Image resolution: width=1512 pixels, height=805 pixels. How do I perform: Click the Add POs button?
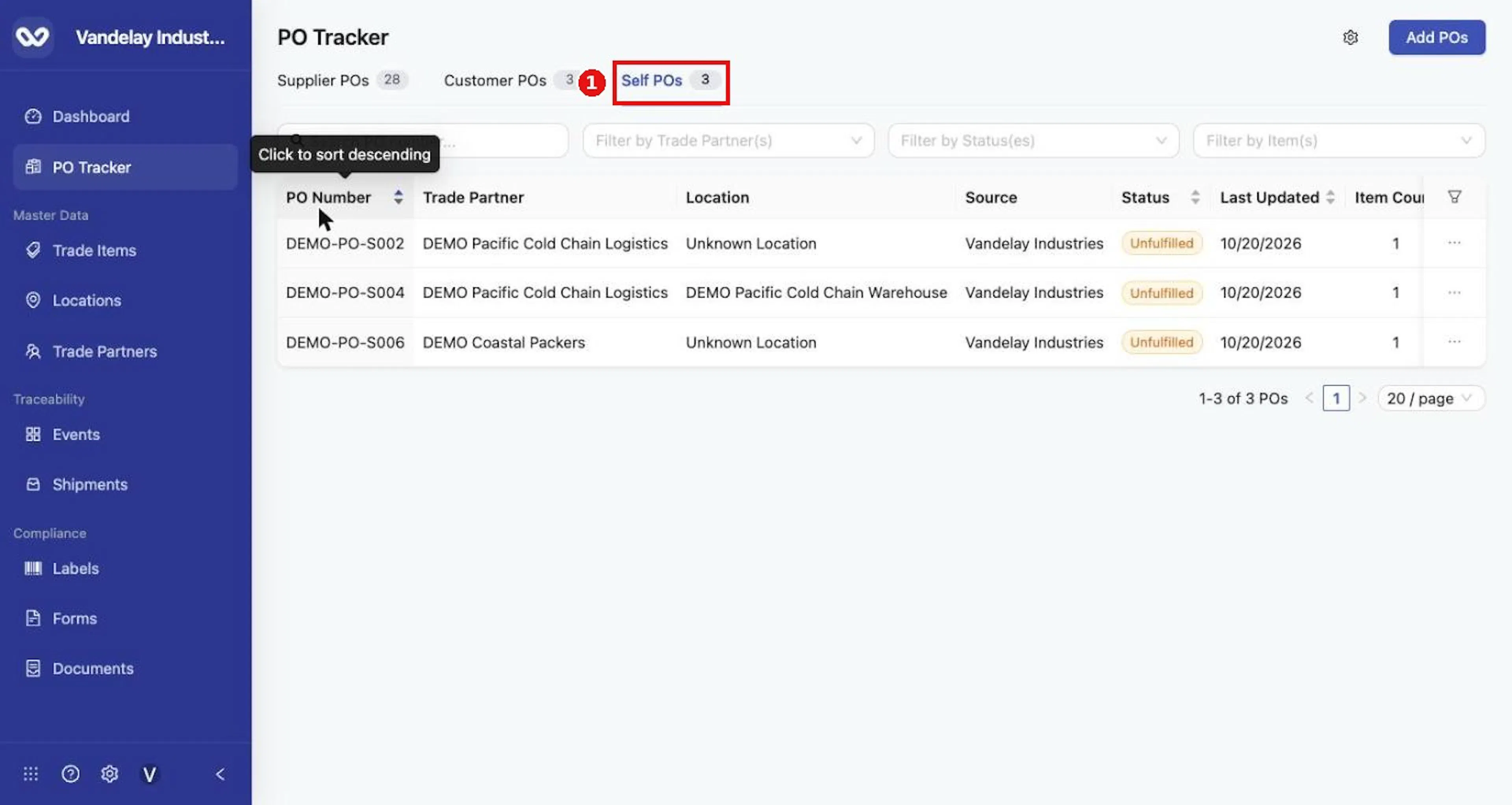click(1437, 37)
